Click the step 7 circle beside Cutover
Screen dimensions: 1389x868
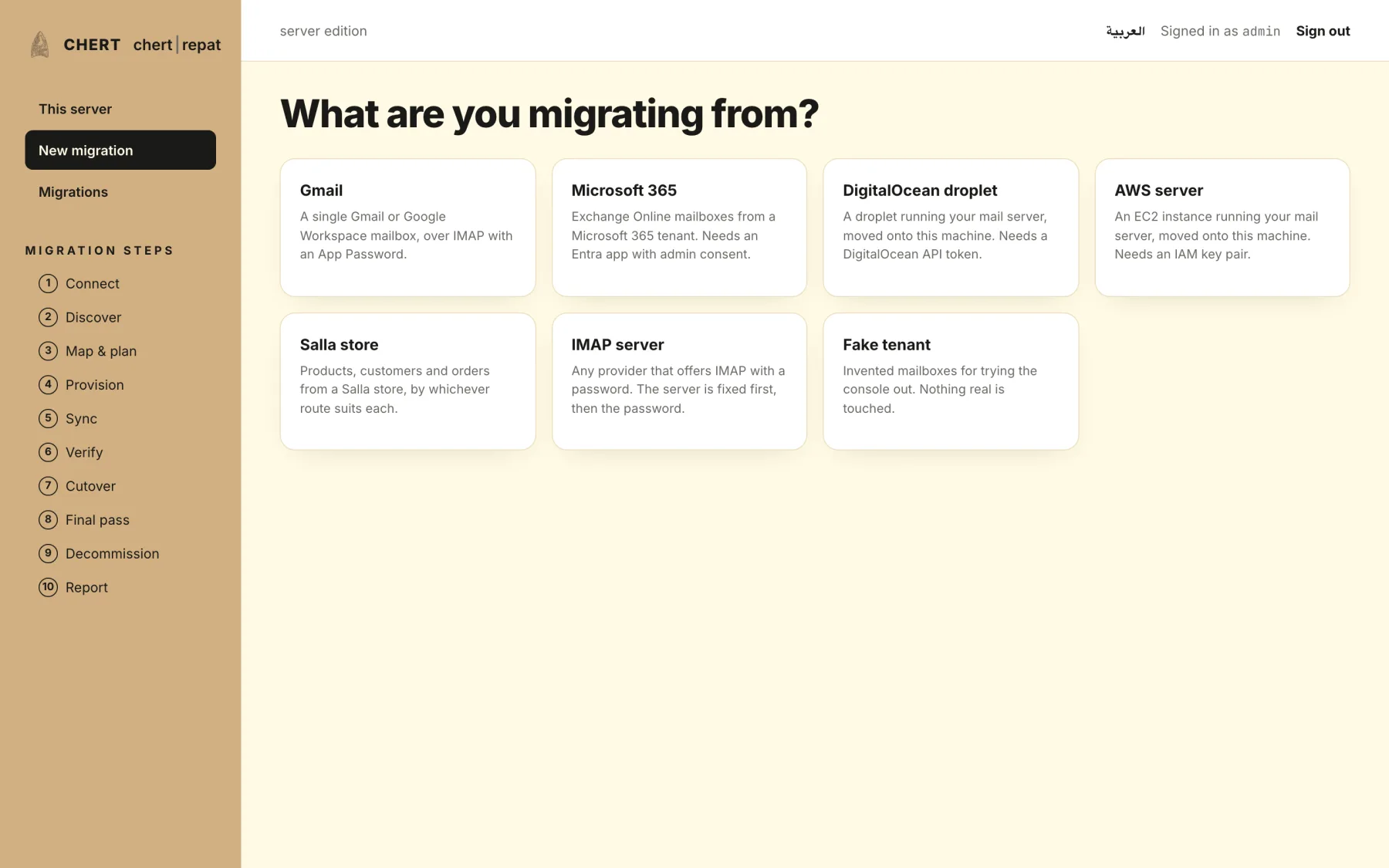pyautogui.click(x=48, y=486)
